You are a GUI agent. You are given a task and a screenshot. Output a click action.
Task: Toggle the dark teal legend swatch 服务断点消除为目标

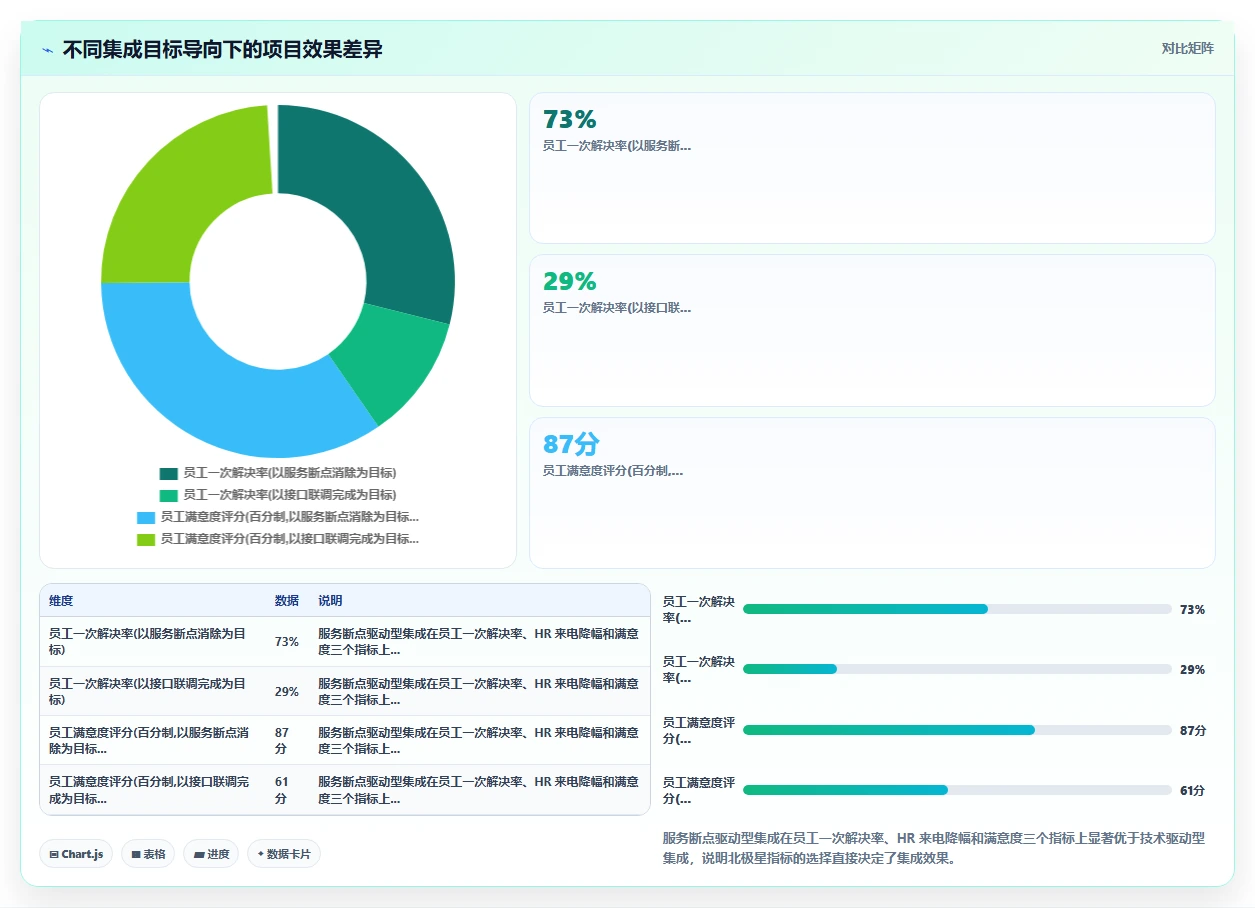click(168, 473)
